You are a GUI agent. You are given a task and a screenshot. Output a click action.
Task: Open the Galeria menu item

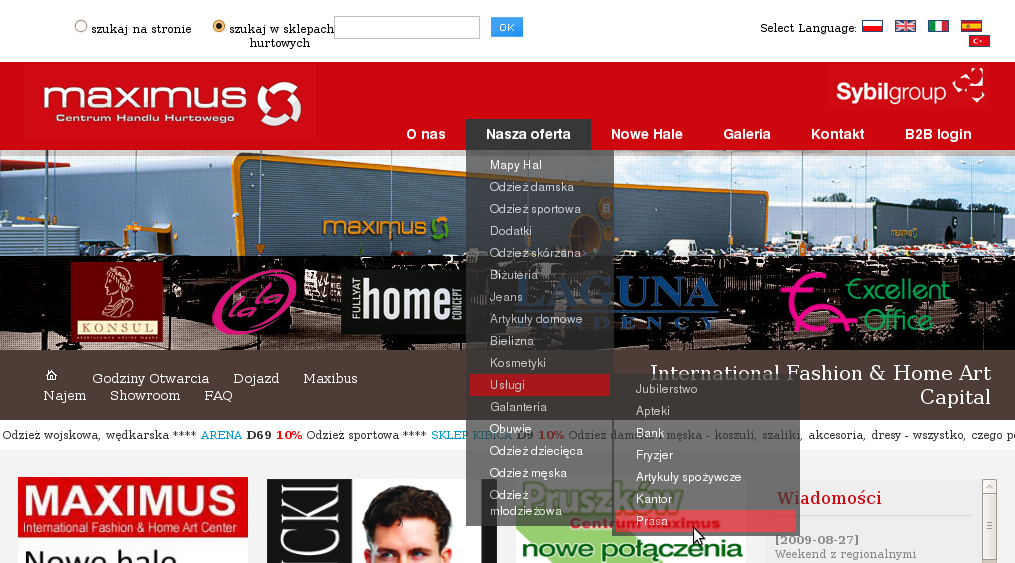click(747, 134)
